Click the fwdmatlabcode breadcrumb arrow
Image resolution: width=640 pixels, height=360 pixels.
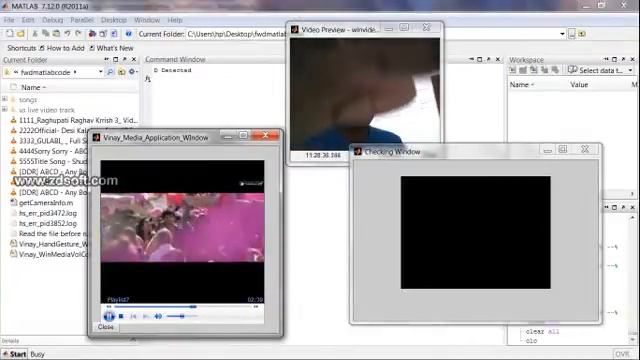click(x=75, y=72)
